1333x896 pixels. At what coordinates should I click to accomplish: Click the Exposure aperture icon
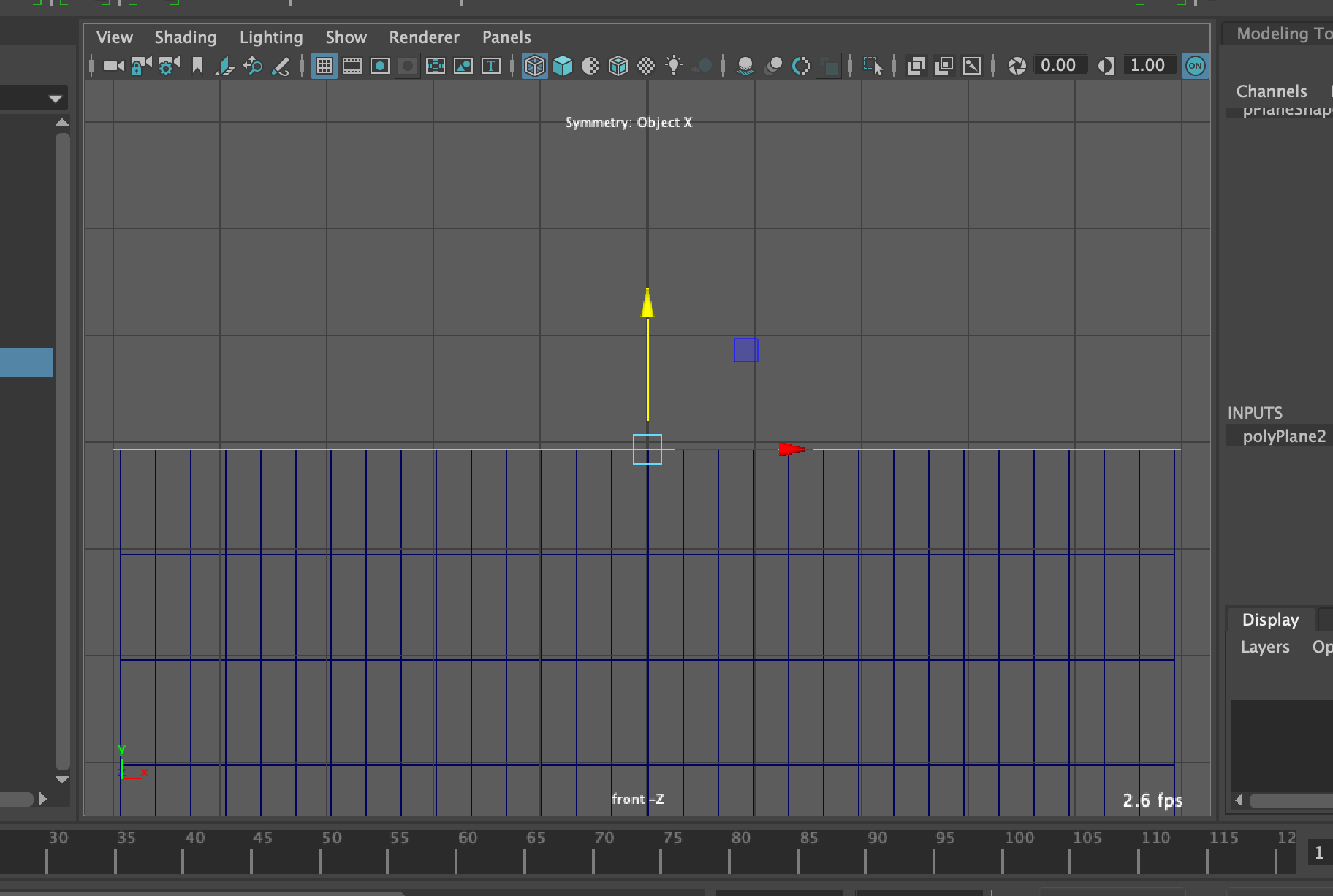[1017, 66]
